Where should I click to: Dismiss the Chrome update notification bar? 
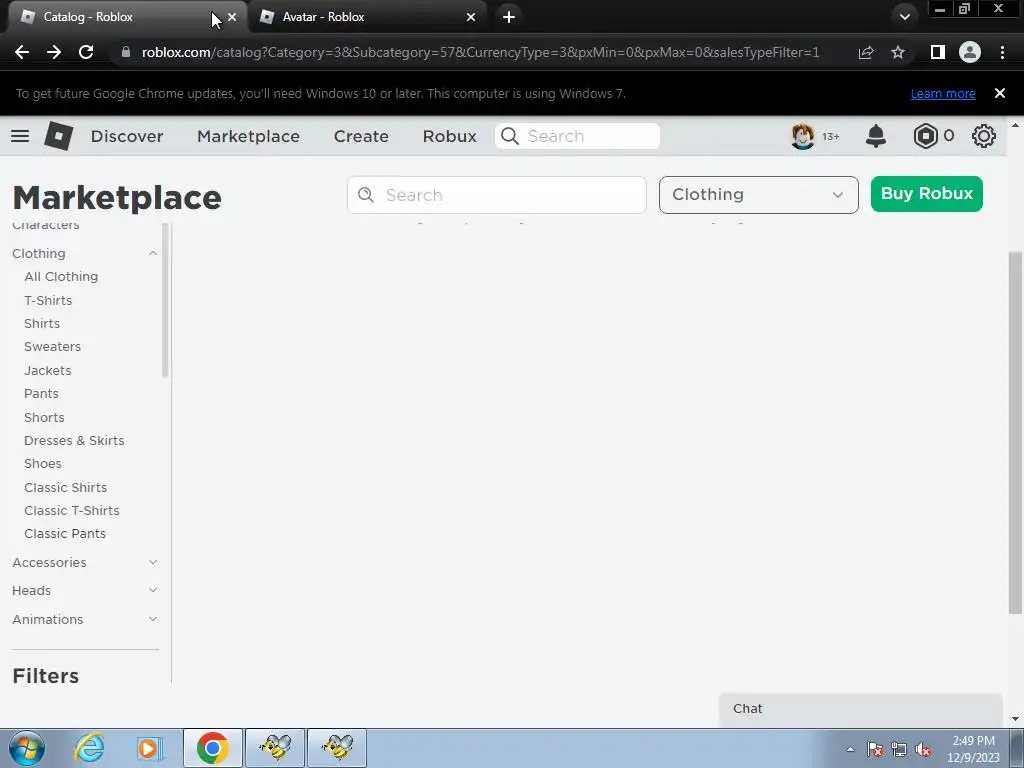[999, 93]
